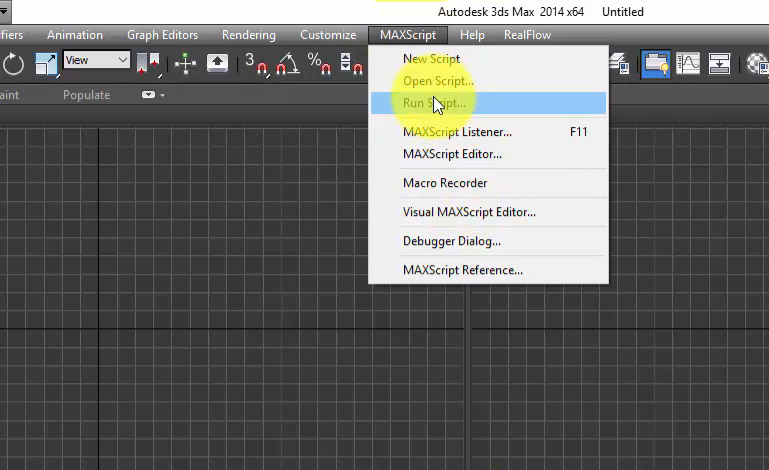Image resolution: width=769 pixels, height=470 pixels.
Task: Toggle the highlighted ribbon display icon
Action: [656, 64]
